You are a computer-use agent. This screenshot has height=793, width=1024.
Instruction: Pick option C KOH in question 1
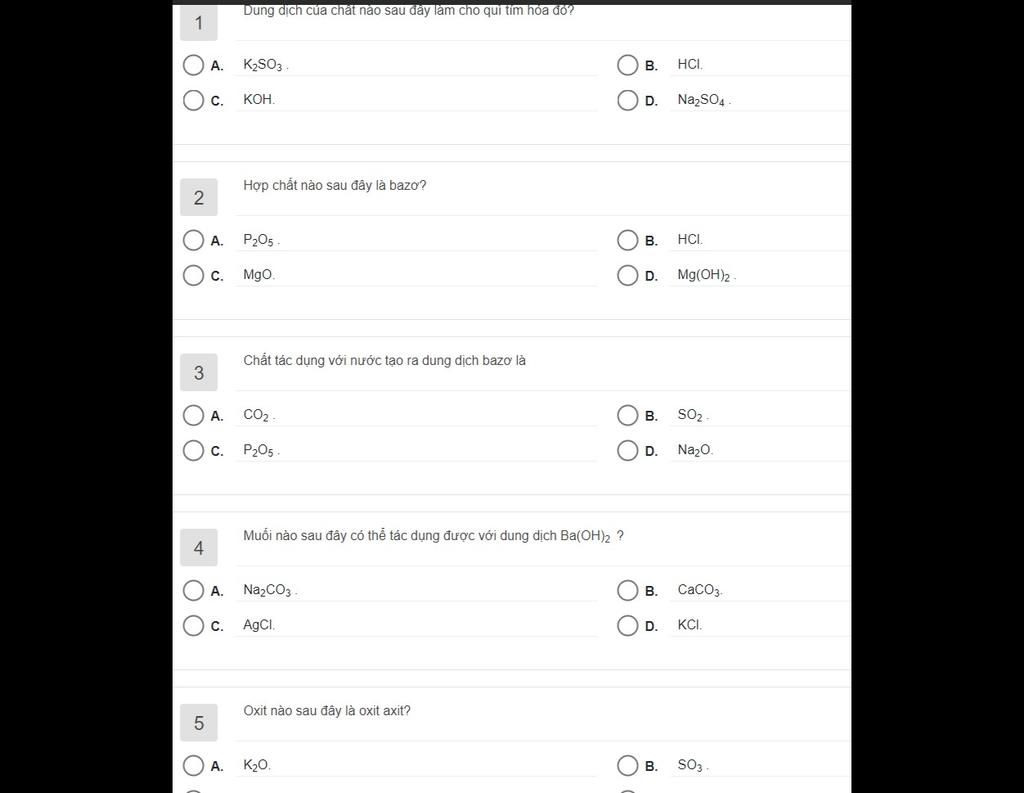tap(193, 101)
